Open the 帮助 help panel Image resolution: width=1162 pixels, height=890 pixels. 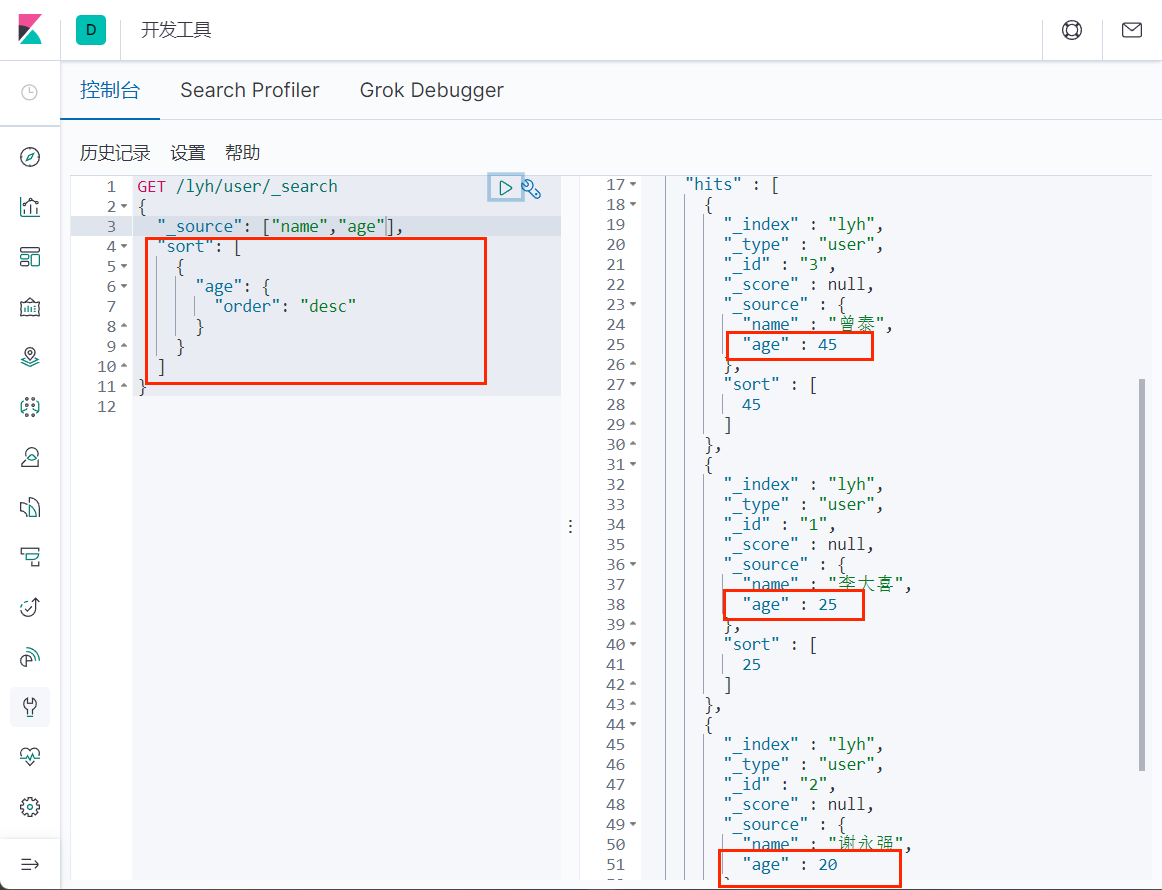[242, 153]
